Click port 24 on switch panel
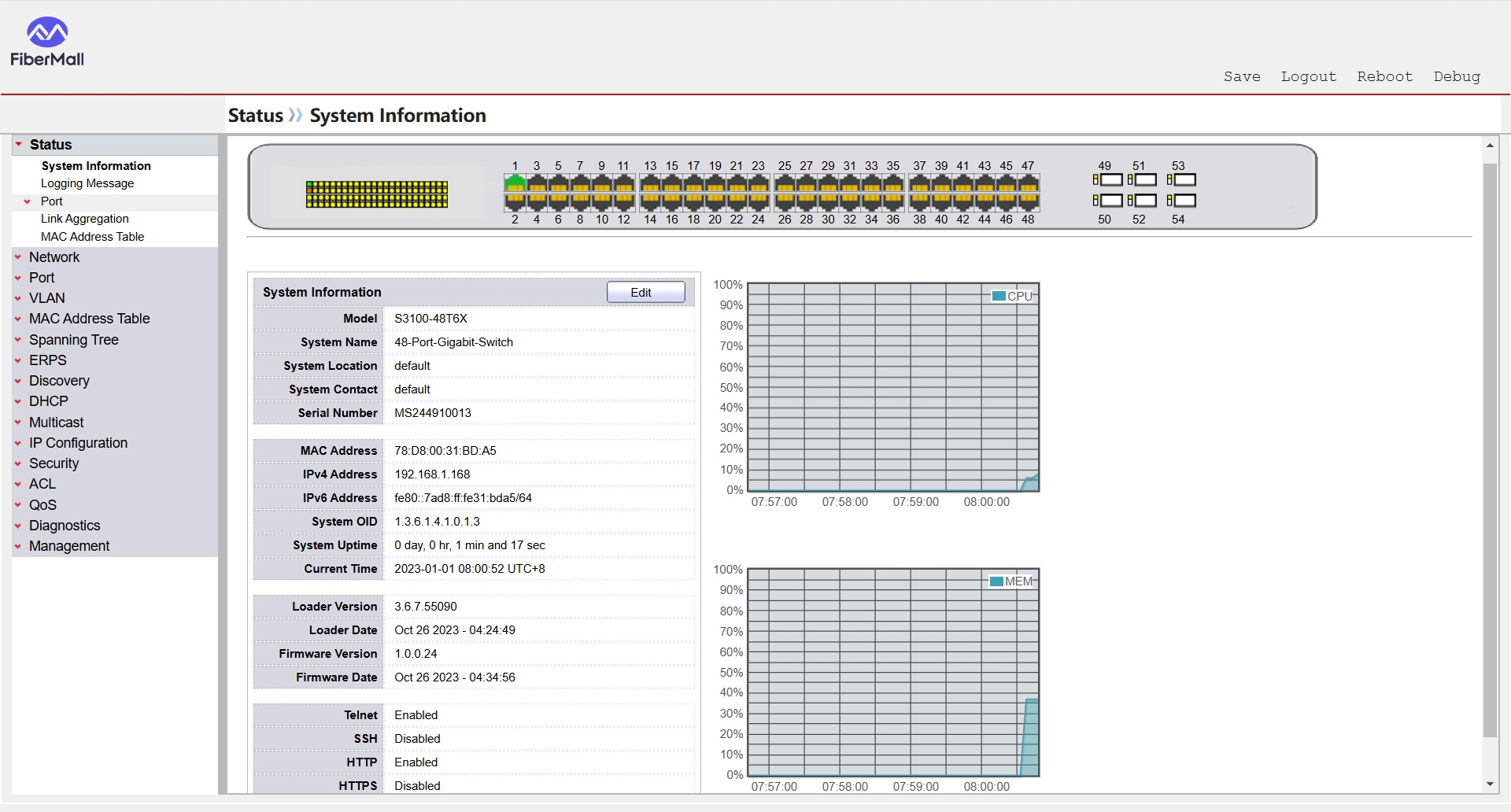Image resolution: width=1511 pixels, height=812 pixels. 758,201
